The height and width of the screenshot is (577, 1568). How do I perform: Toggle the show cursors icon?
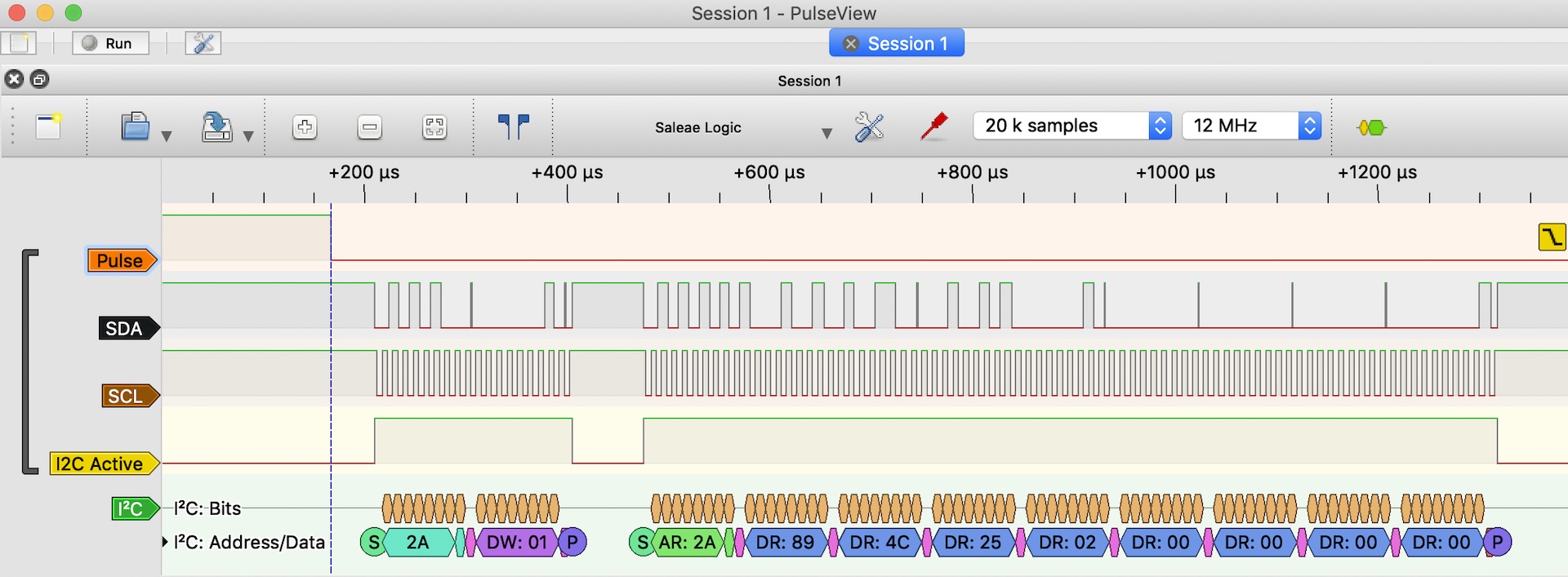pyautogui.click(x=514, y=126)
